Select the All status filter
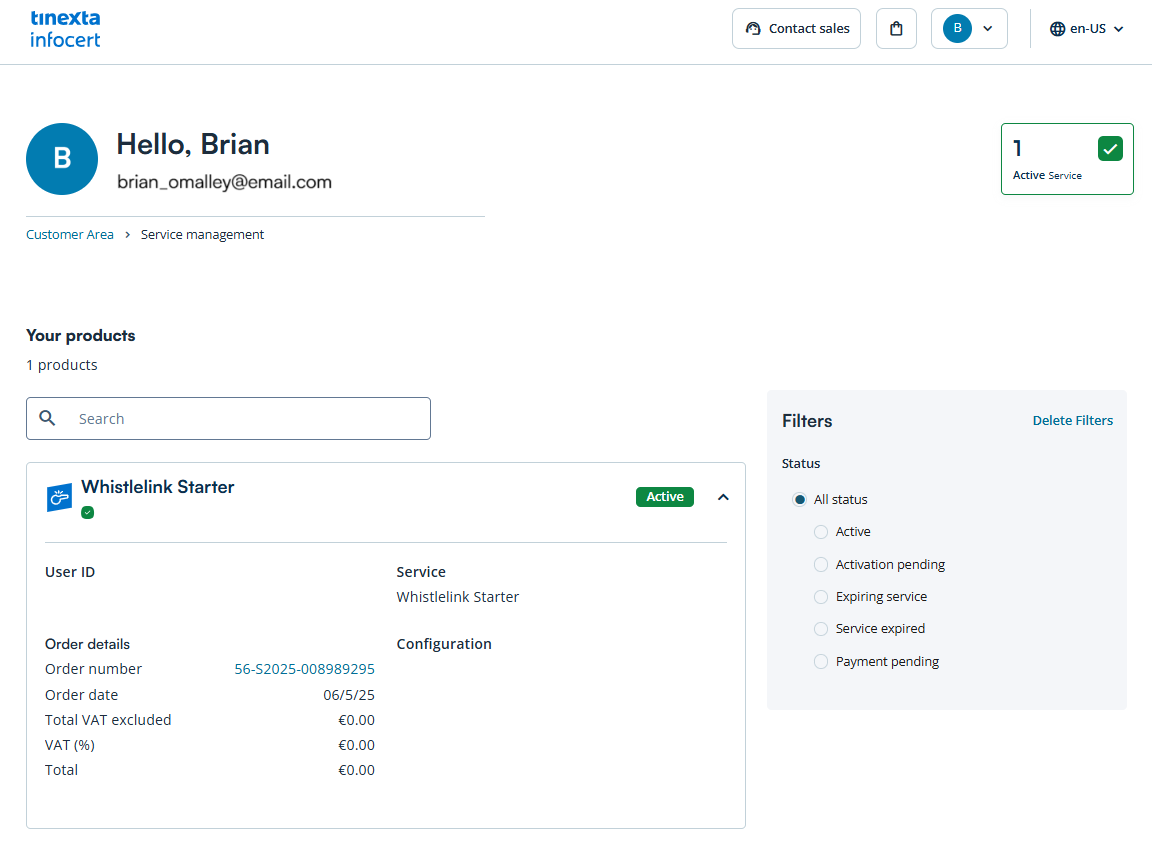Screen dimensions: 1152x852 coord(800,499)
